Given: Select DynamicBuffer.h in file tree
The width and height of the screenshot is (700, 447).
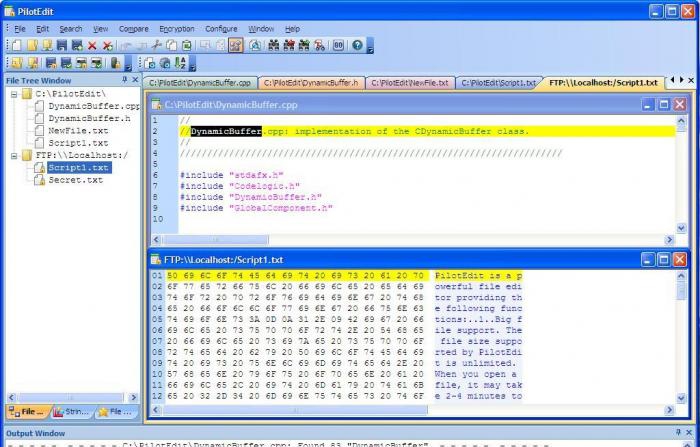Looking at the screenshot, I should pyautogui.click(x=89, y=118).
